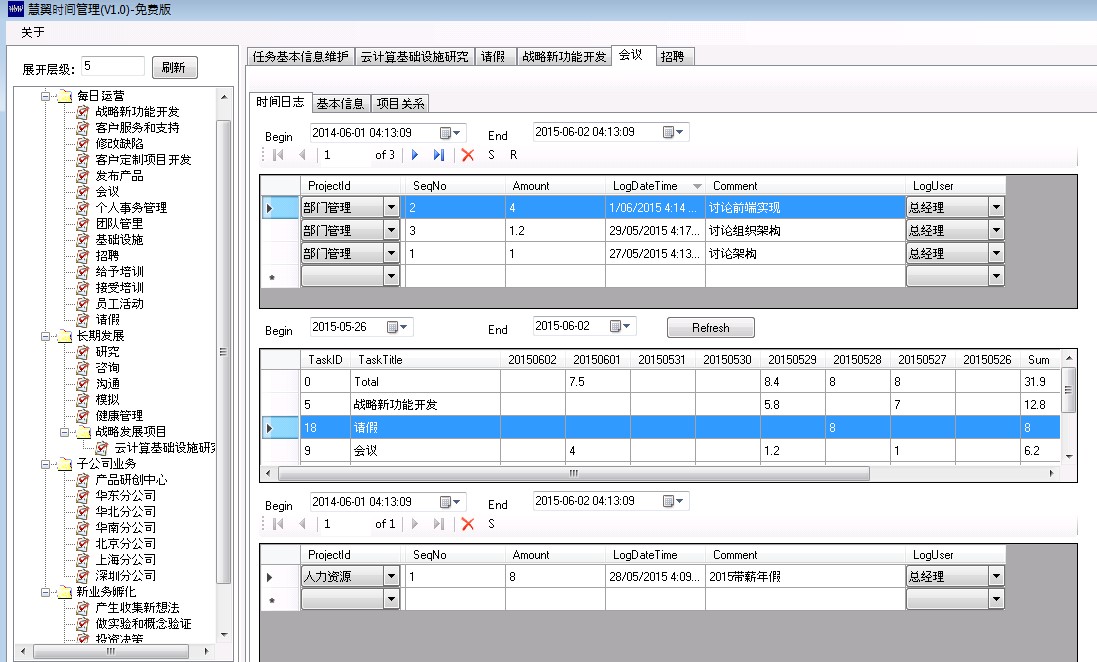Click the 每日运营 folder icon
This screenshot has height=662, width=1097.
(x=64, y=96)
